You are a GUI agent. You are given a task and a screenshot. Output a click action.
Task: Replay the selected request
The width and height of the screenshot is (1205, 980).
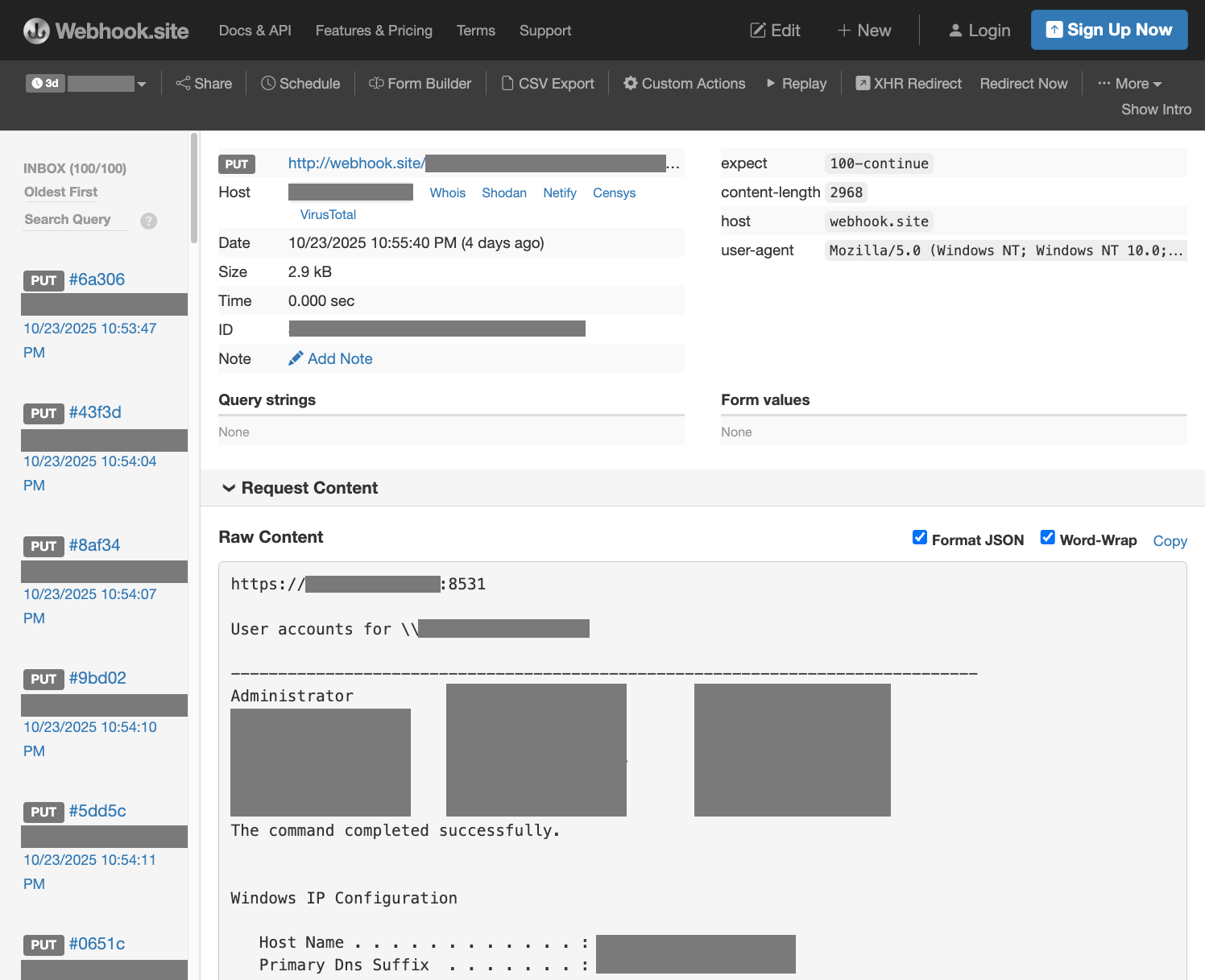pos(796,83)
